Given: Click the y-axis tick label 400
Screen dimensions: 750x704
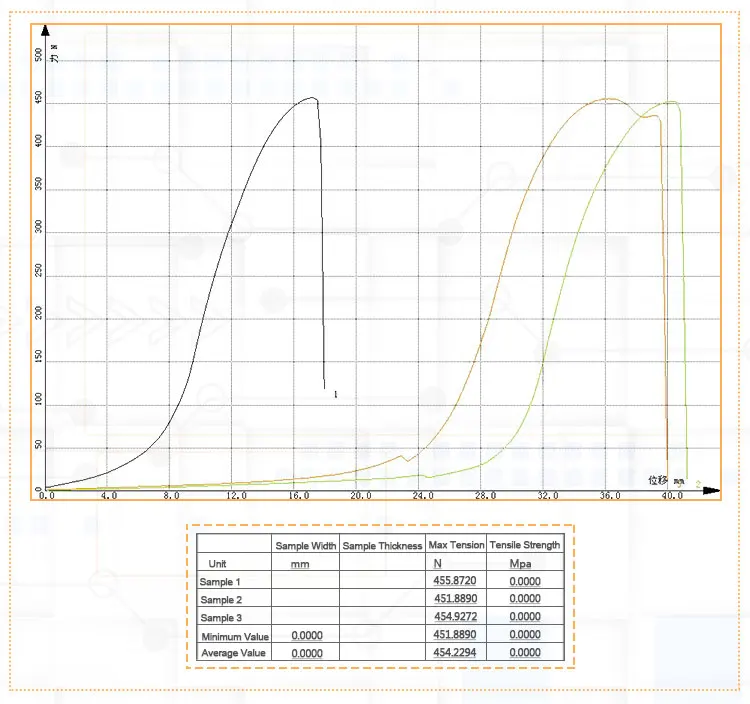Looking at the screenshot, I should [x=39, y=141].
